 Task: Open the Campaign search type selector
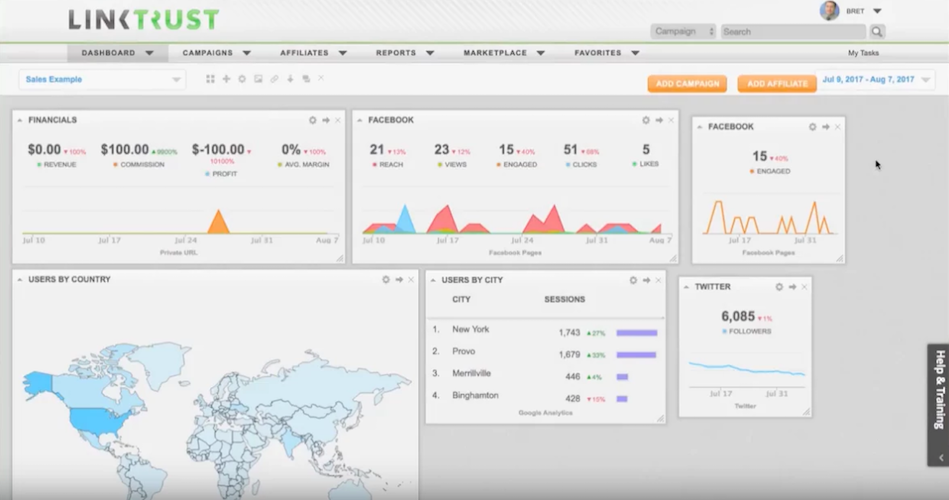(684, 32)
